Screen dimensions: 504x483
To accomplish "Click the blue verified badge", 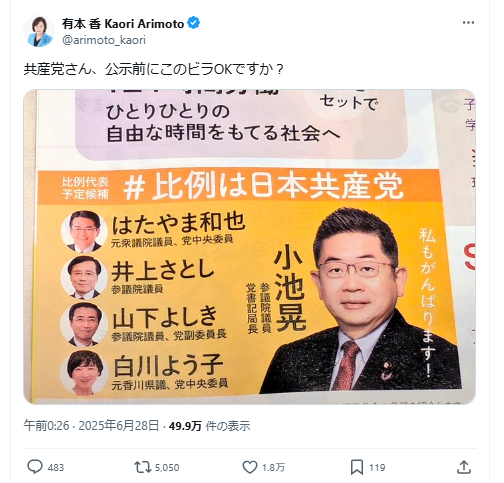I will click(x=194, y=23).
